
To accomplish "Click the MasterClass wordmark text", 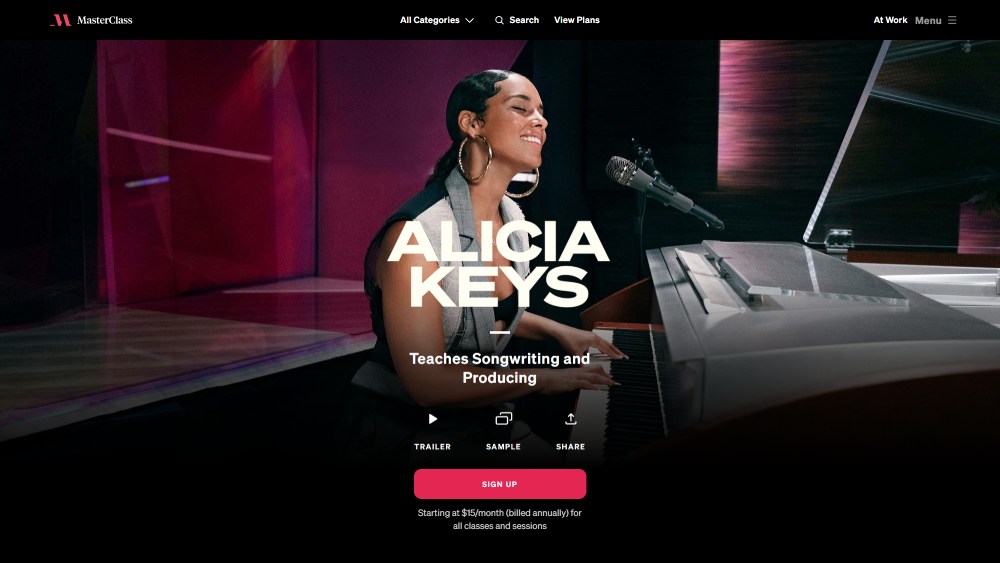I will click(105, 20).
